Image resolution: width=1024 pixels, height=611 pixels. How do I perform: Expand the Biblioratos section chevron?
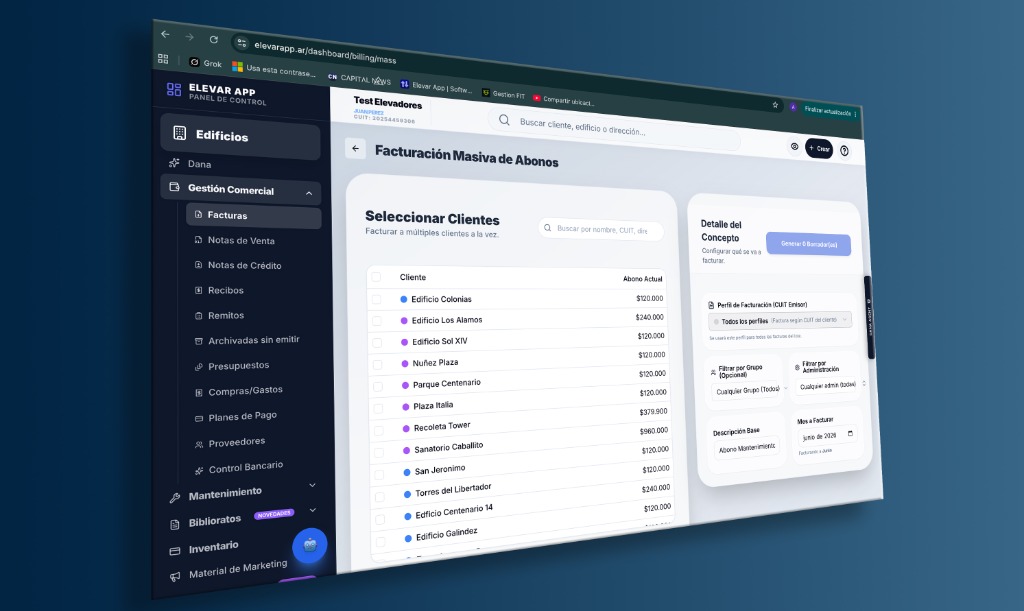[312, 510]
